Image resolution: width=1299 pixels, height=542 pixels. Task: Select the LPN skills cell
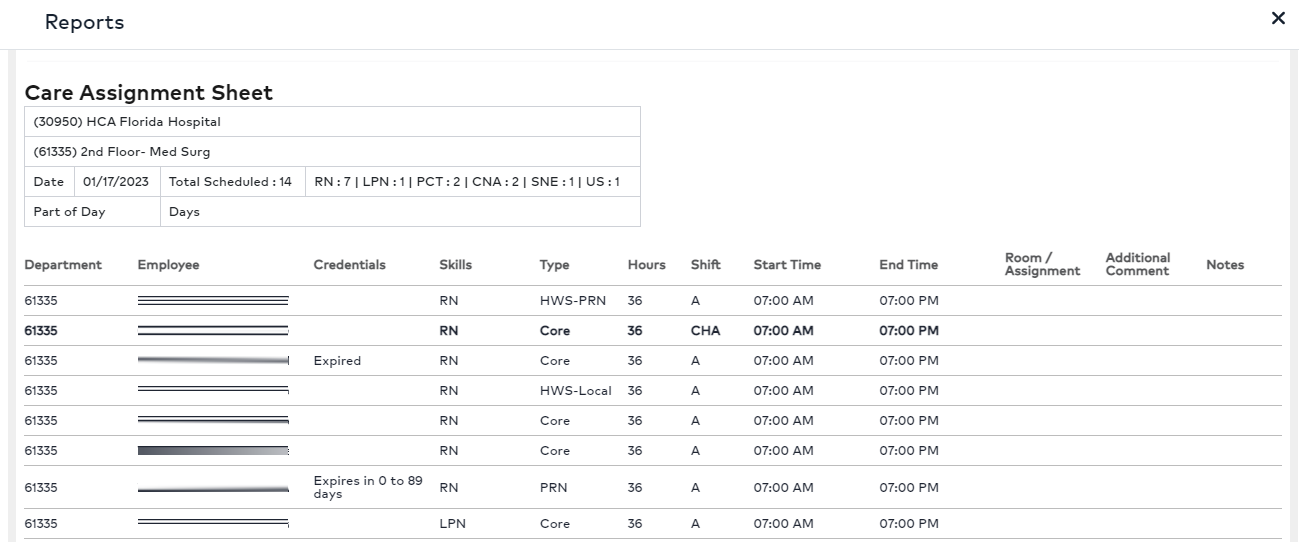point(452,524)
